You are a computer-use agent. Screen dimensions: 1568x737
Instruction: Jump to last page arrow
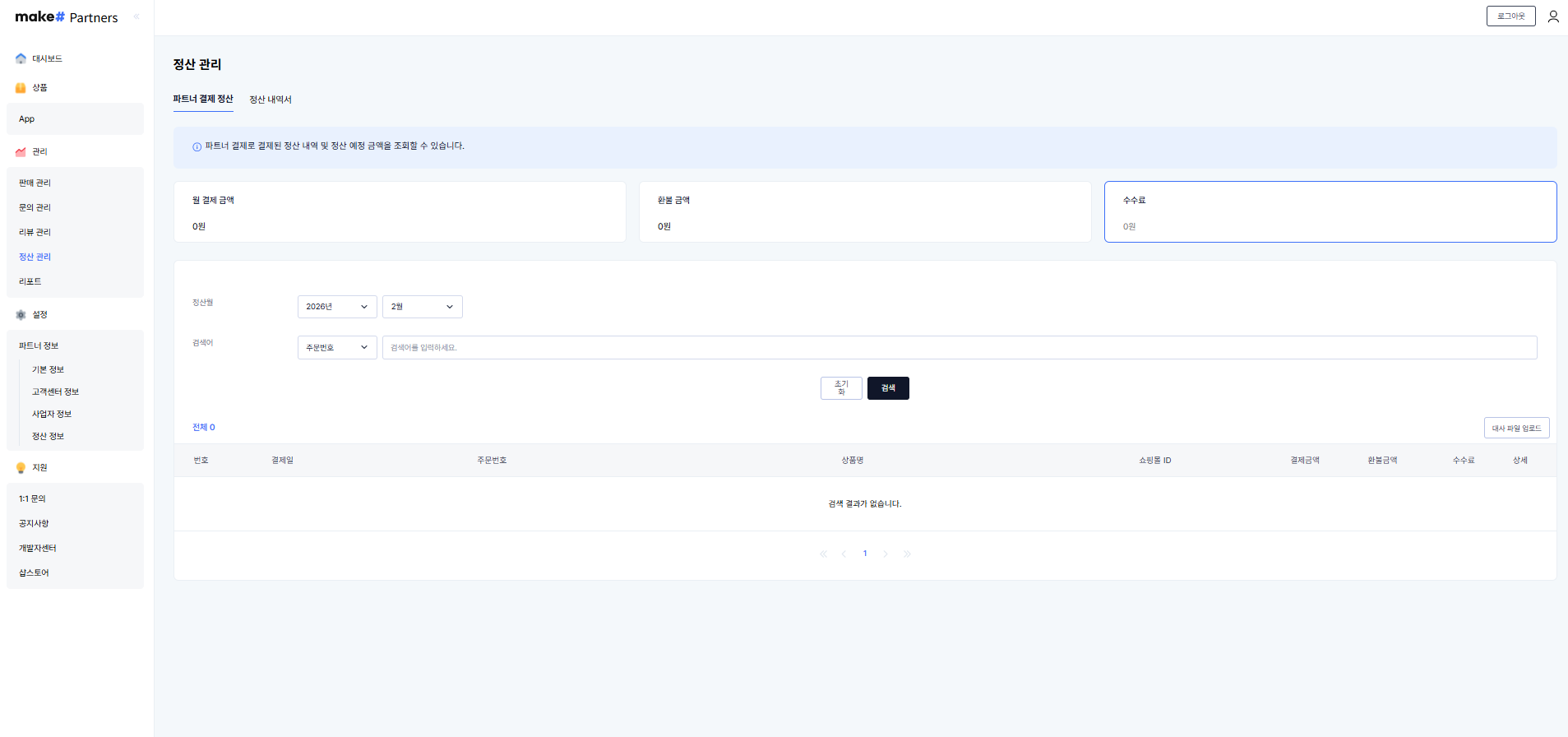coord(907,554)
